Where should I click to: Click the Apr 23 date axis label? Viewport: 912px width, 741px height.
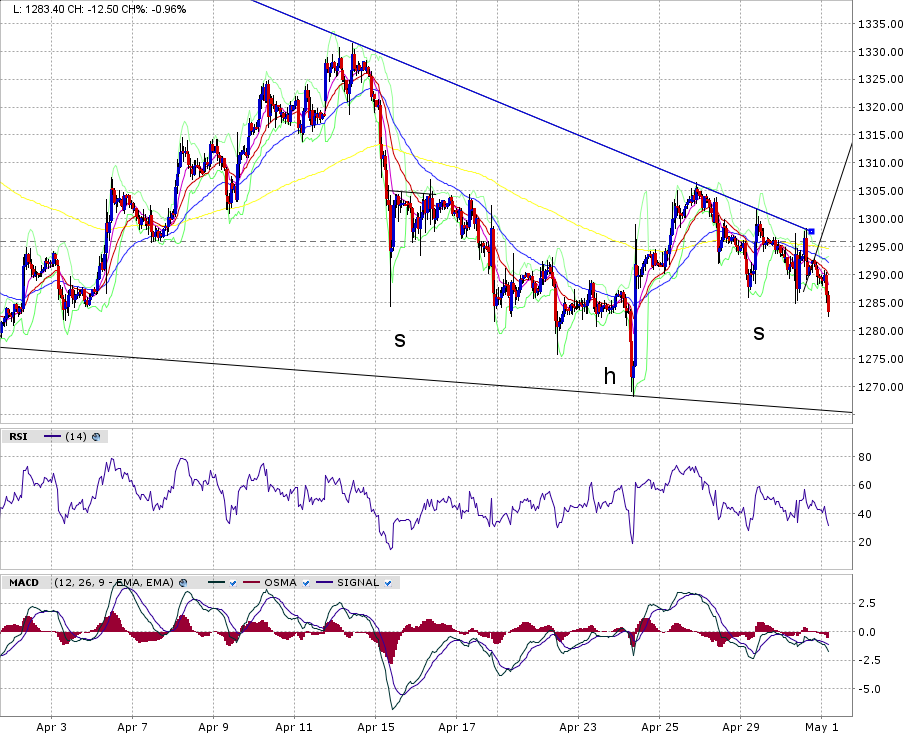pos(578,727)
